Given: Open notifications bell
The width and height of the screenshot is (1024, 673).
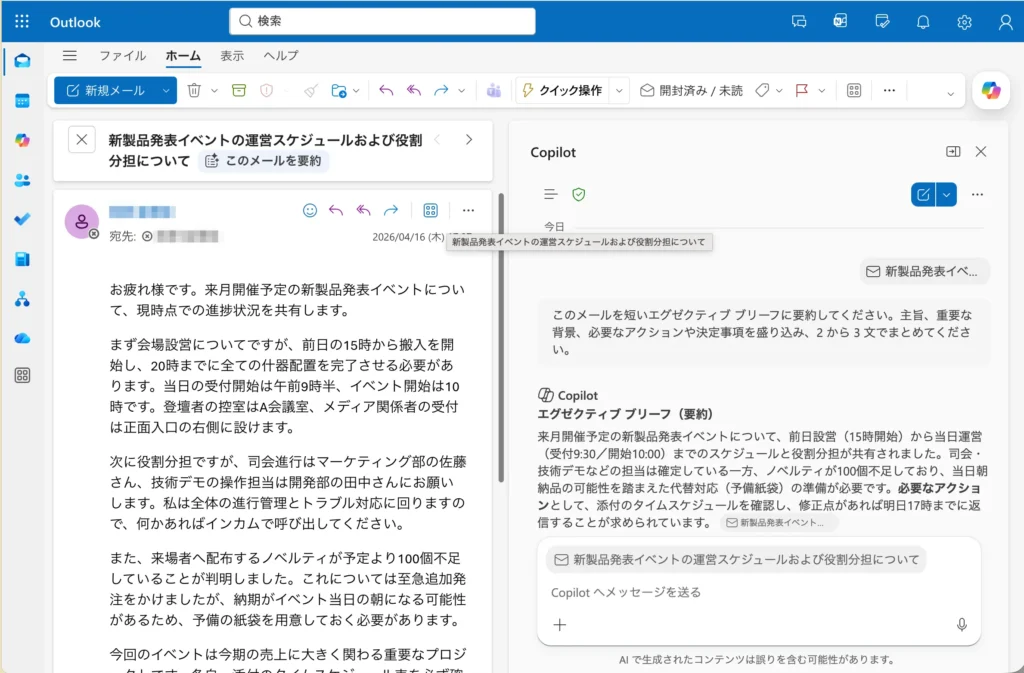Looking at the screenshot, I should pos(923,22).
